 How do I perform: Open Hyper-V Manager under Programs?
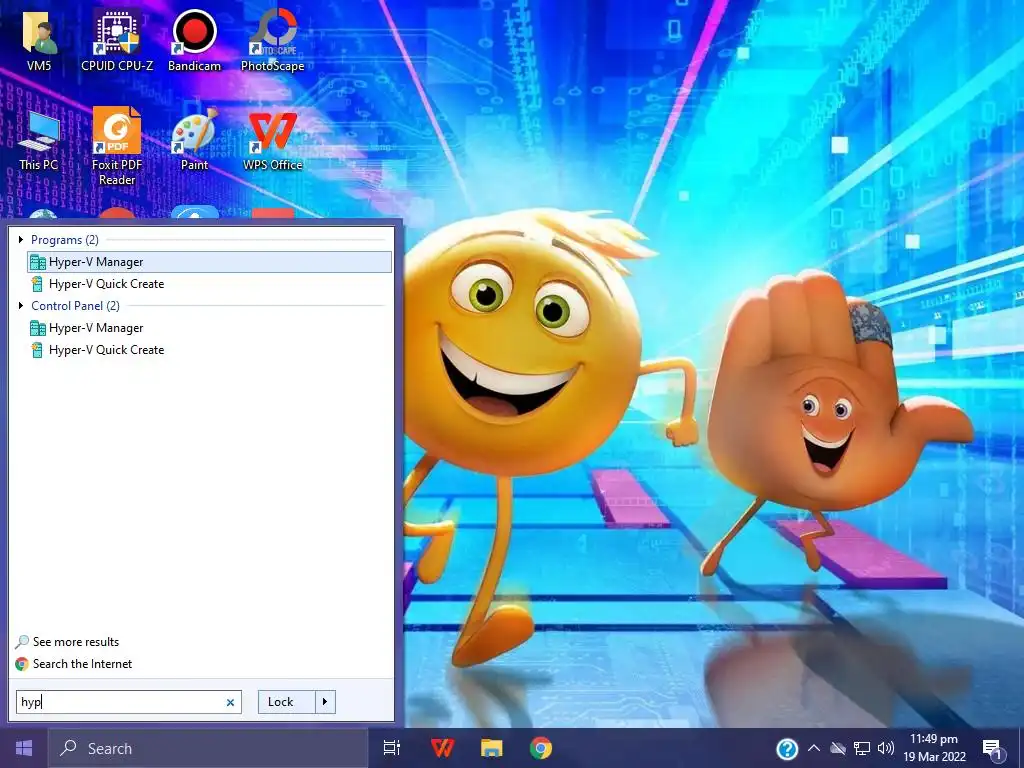click(210, 262)
